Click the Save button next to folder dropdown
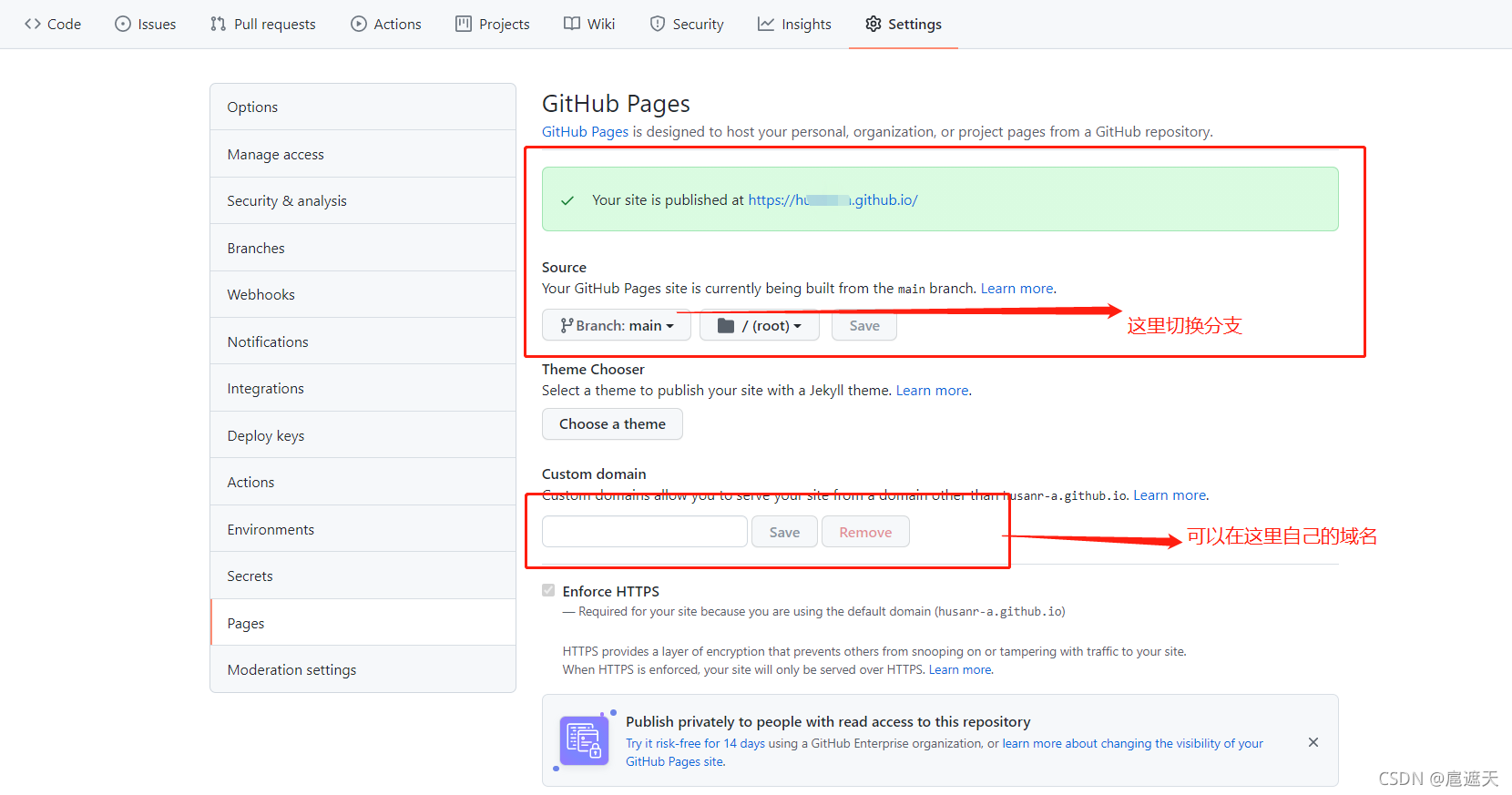 (864, 325)
